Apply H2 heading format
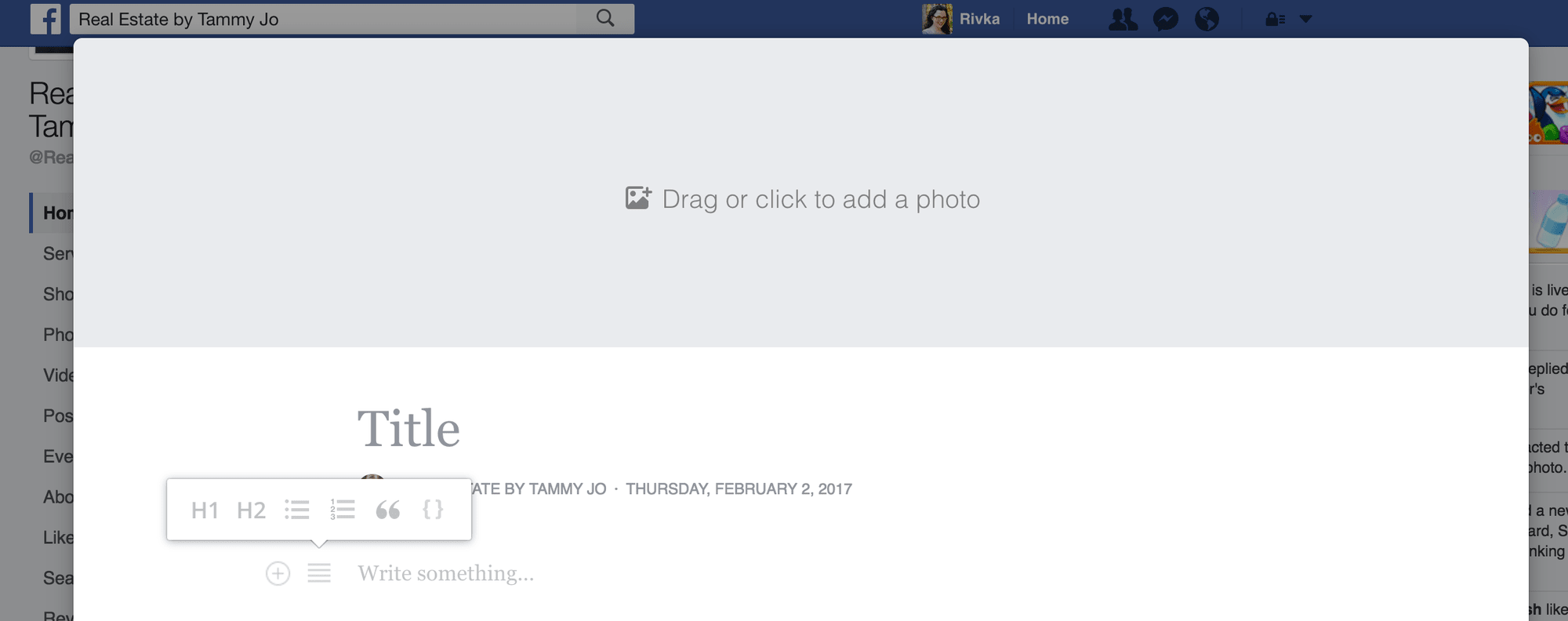 [x=251, y=510]
